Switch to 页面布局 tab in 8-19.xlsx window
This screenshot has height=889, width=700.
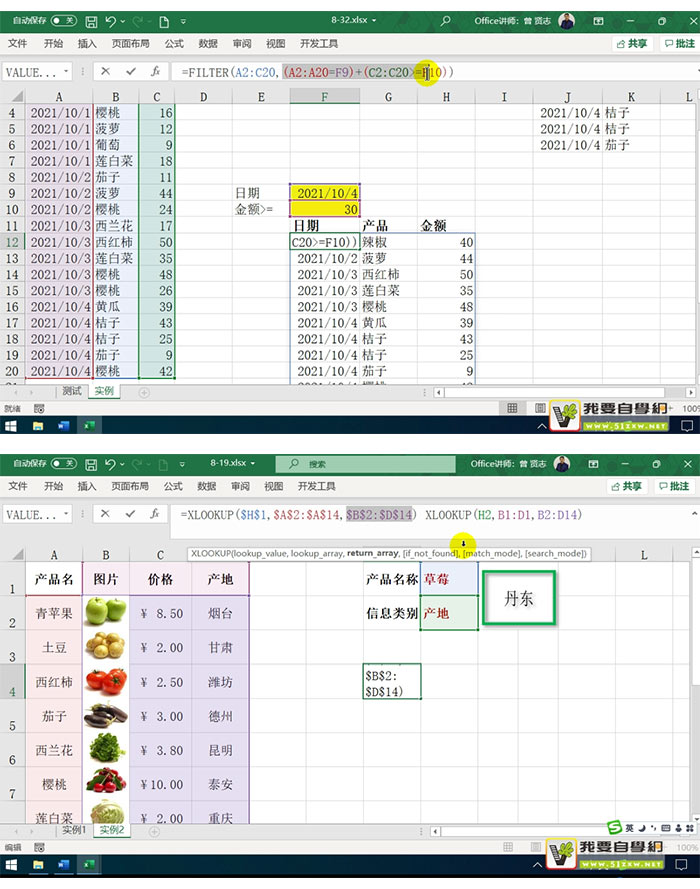[x=130, y=486]
